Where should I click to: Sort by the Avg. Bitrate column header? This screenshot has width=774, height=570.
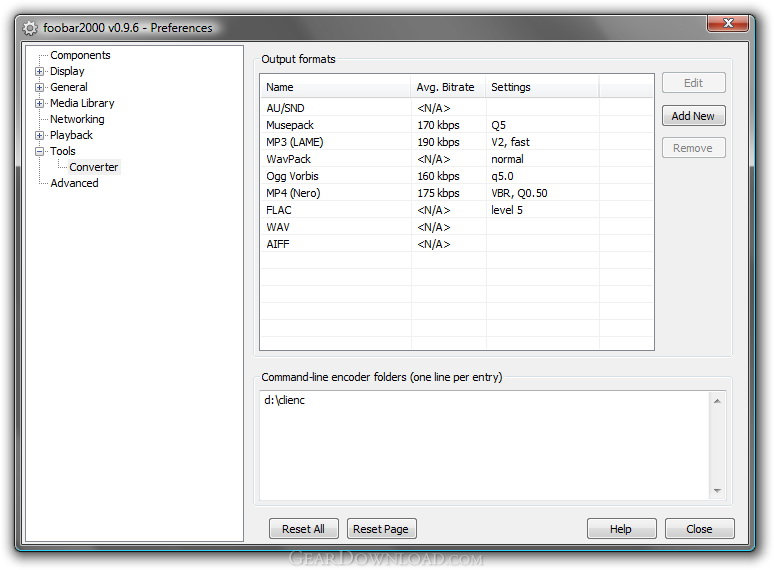[448, 87]
